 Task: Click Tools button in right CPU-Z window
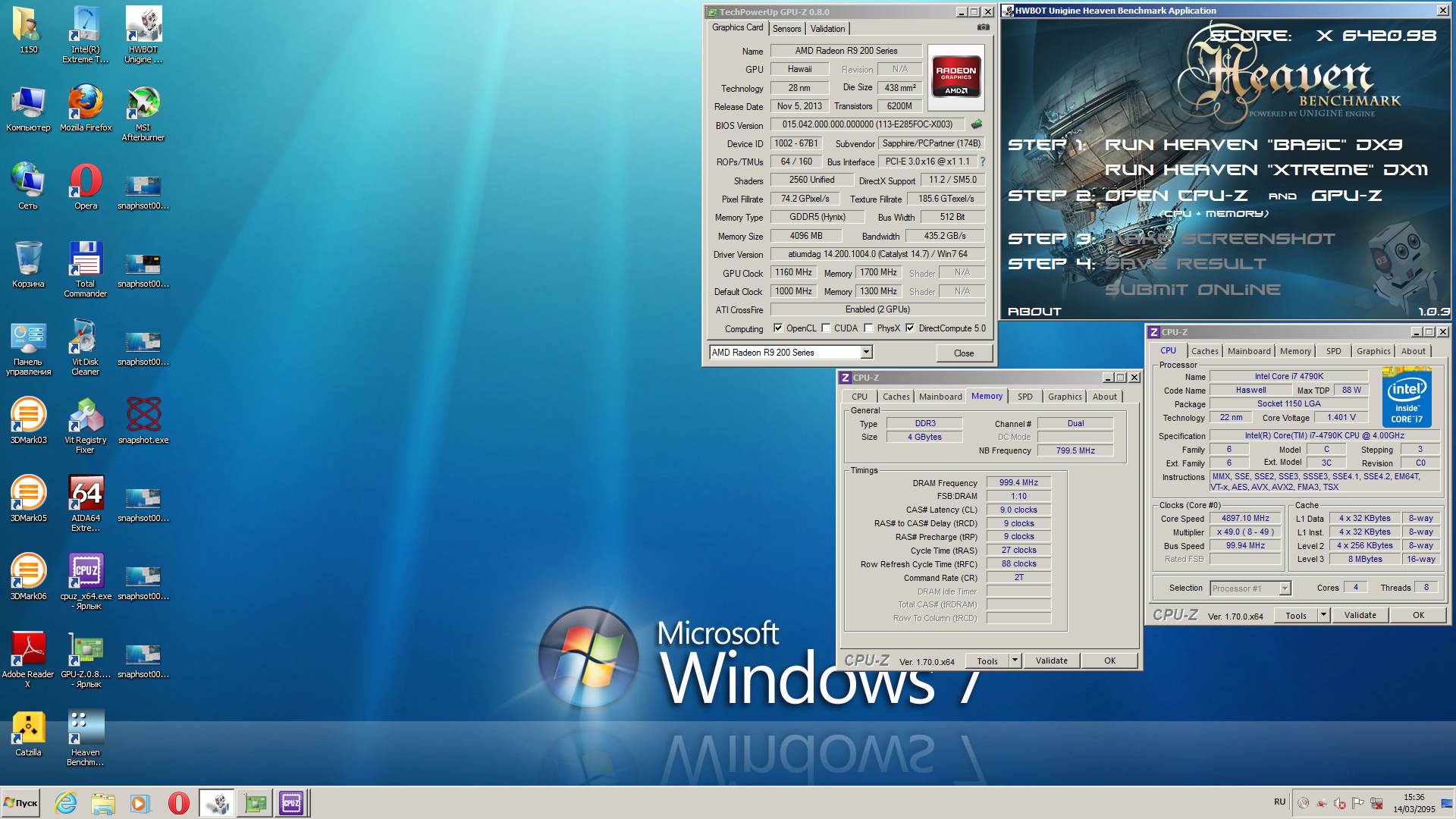[1296, 615]
